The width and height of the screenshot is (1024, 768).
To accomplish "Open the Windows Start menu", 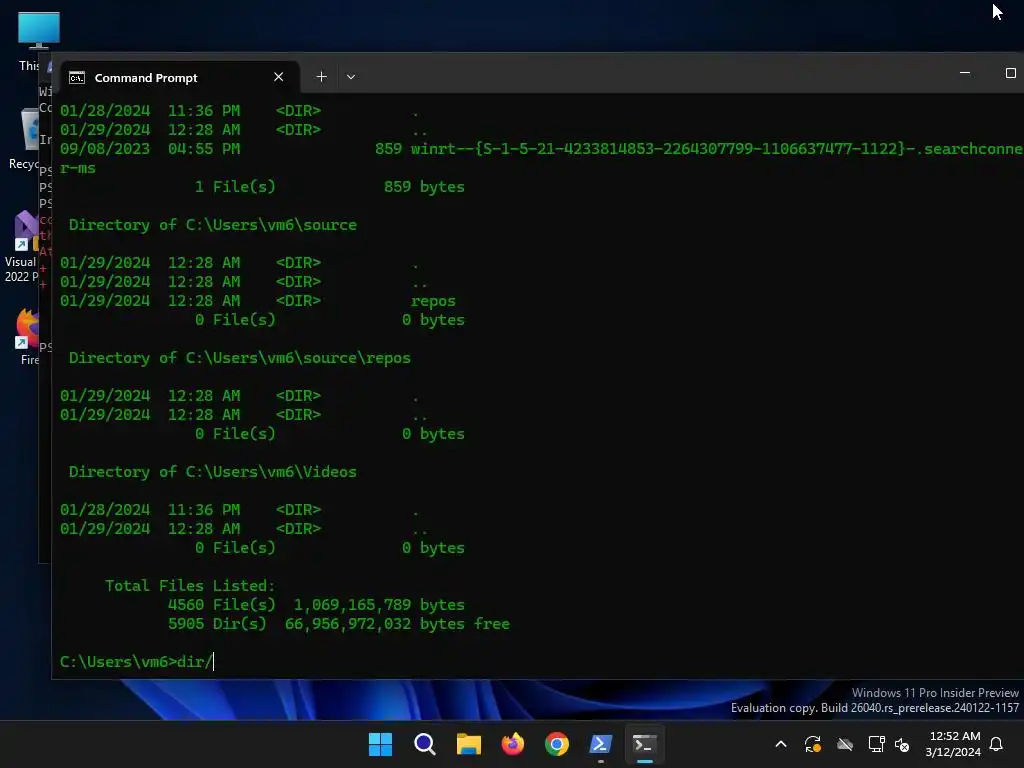I will (380, 744).
